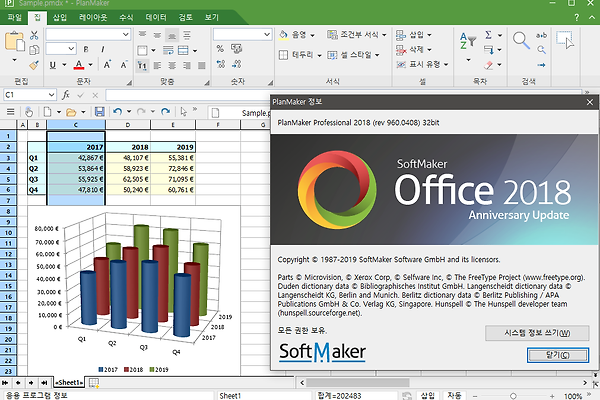Click the touch mode hand icon

point(29,112)
